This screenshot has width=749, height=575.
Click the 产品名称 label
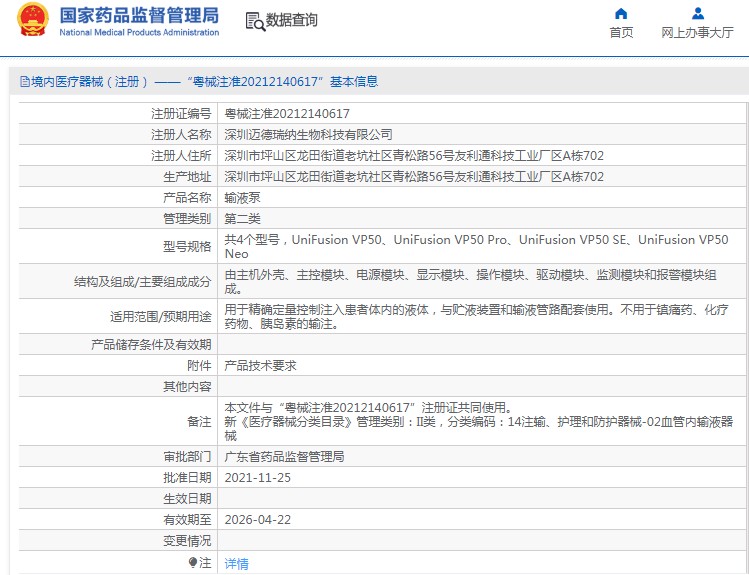point(187,198)
